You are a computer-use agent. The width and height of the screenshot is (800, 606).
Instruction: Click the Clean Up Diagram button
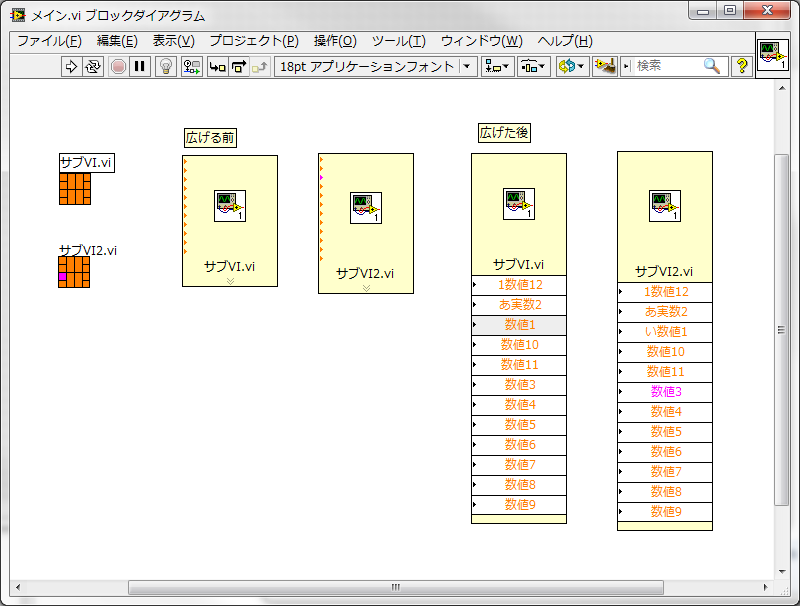click(x=605, y=66)
